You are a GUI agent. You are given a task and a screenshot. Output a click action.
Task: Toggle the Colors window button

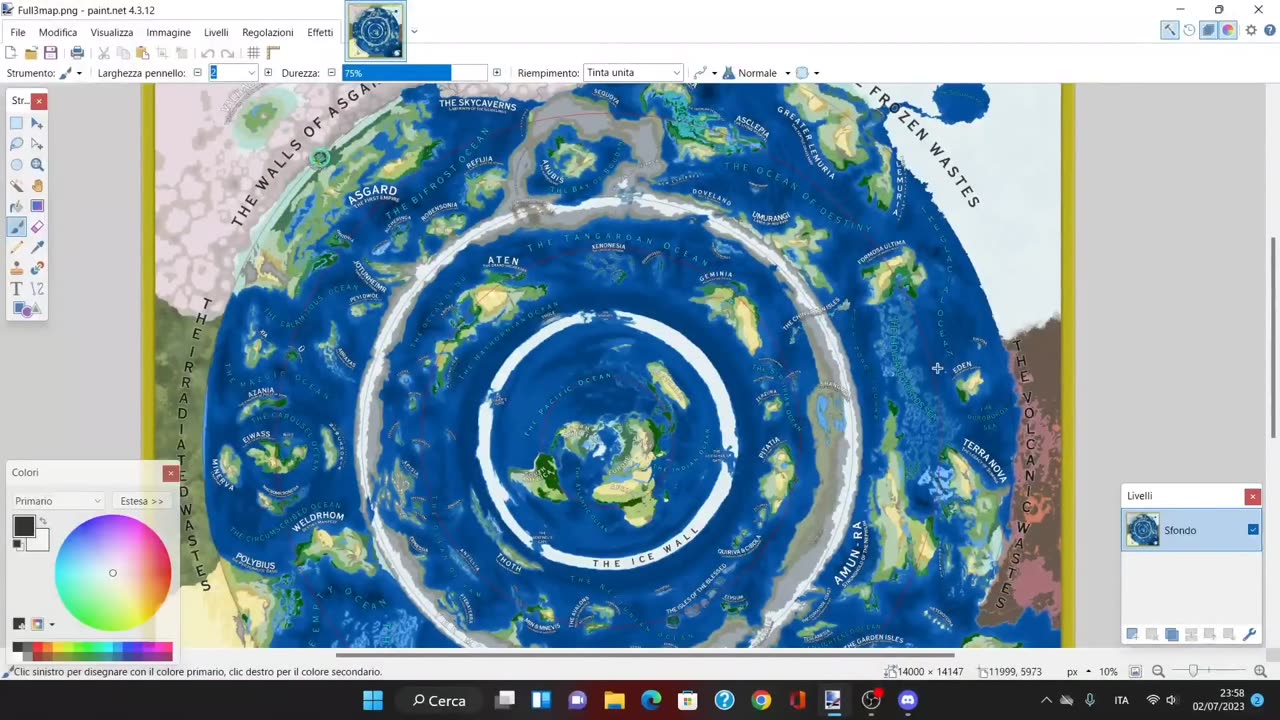click(x=1228, y=30)
